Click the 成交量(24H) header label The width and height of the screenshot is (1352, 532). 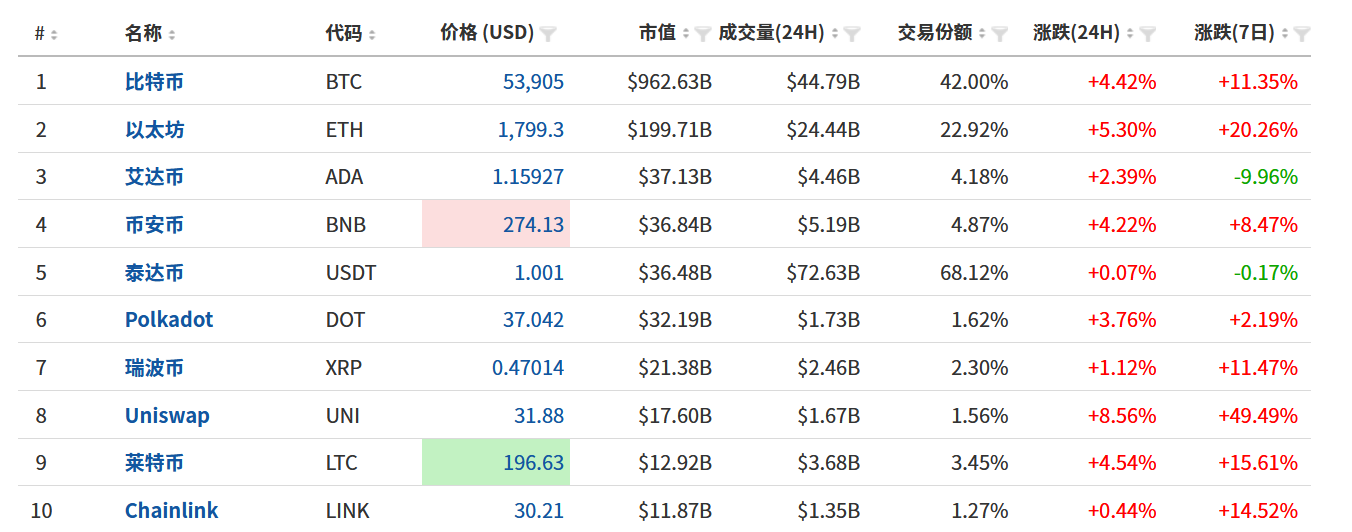point(771,33)
